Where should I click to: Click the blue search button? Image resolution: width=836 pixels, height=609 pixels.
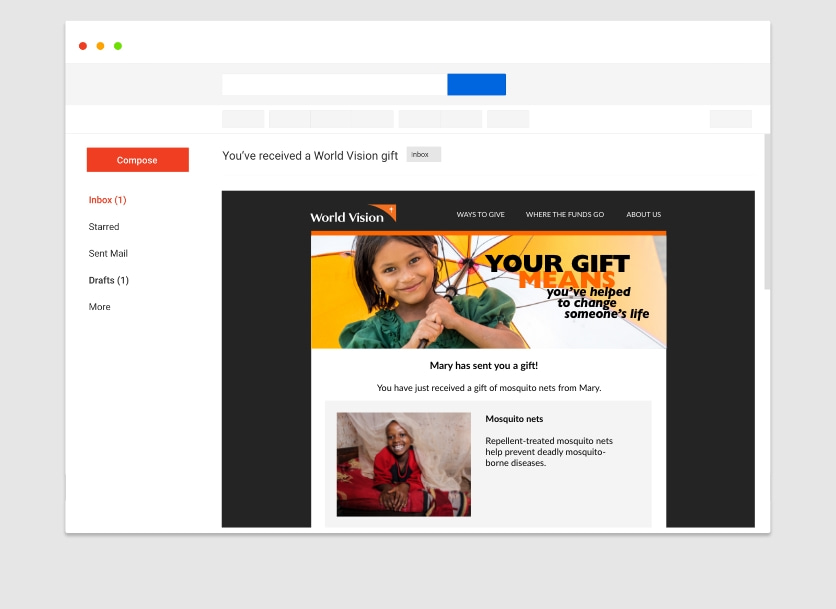pos(477,84)
